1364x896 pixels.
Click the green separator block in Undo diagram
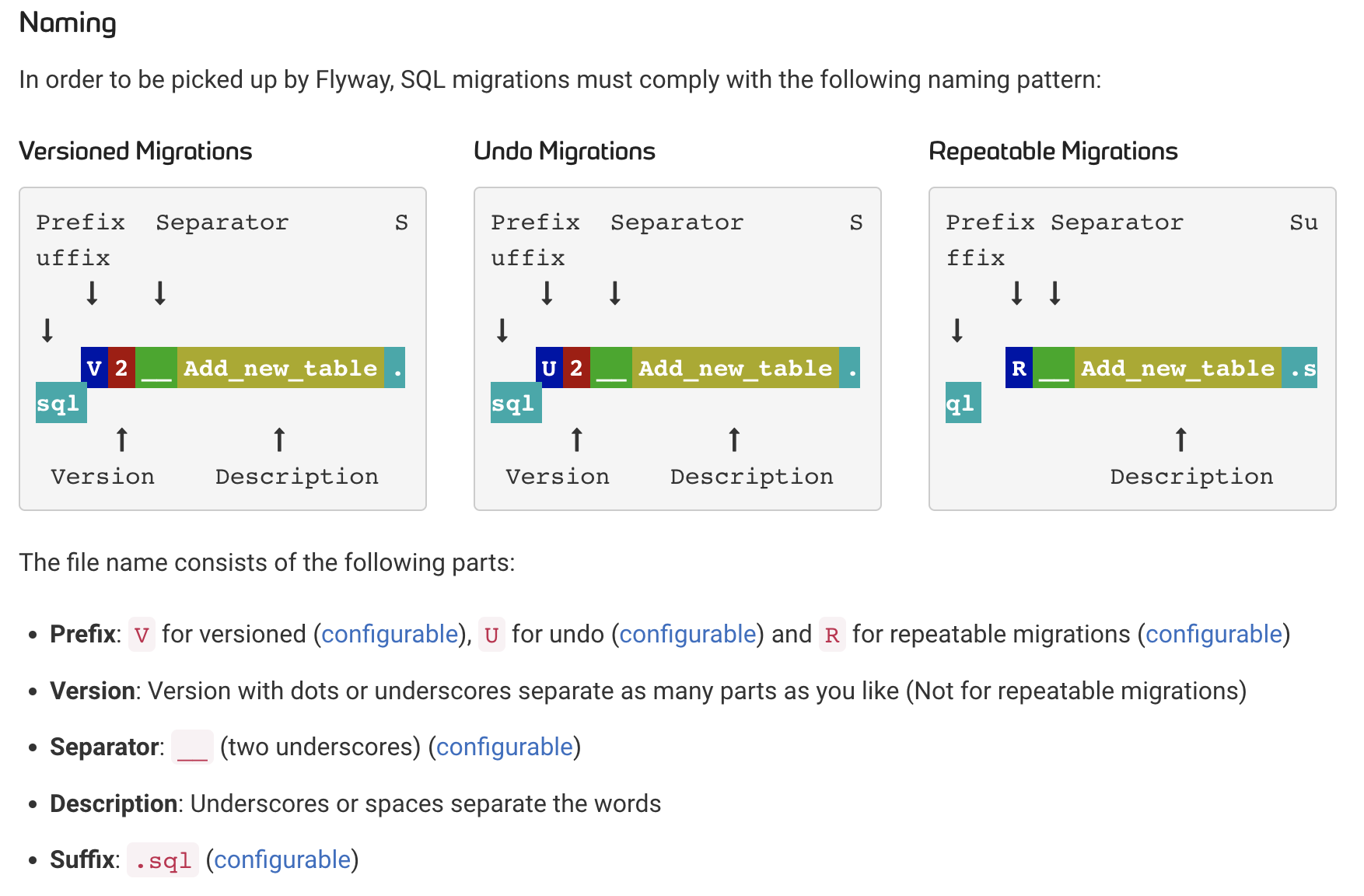(611, 368)
